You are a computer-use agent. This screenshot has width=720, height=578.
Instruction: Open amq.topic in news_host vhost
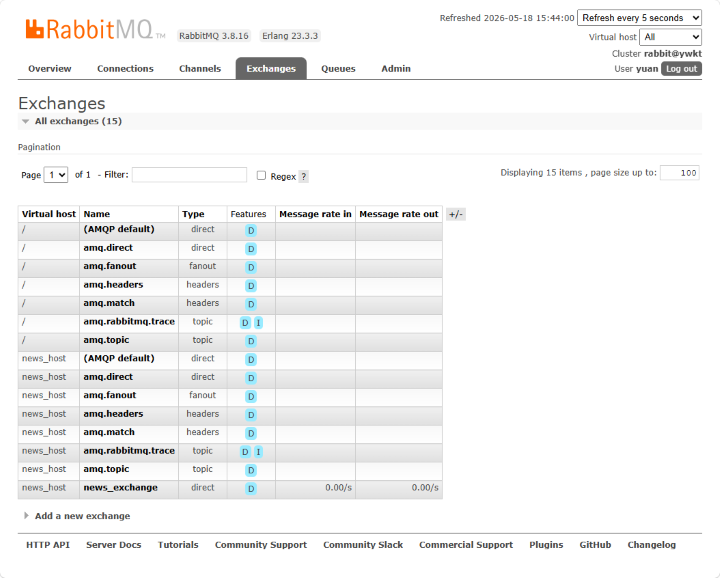tap(107, 469)
